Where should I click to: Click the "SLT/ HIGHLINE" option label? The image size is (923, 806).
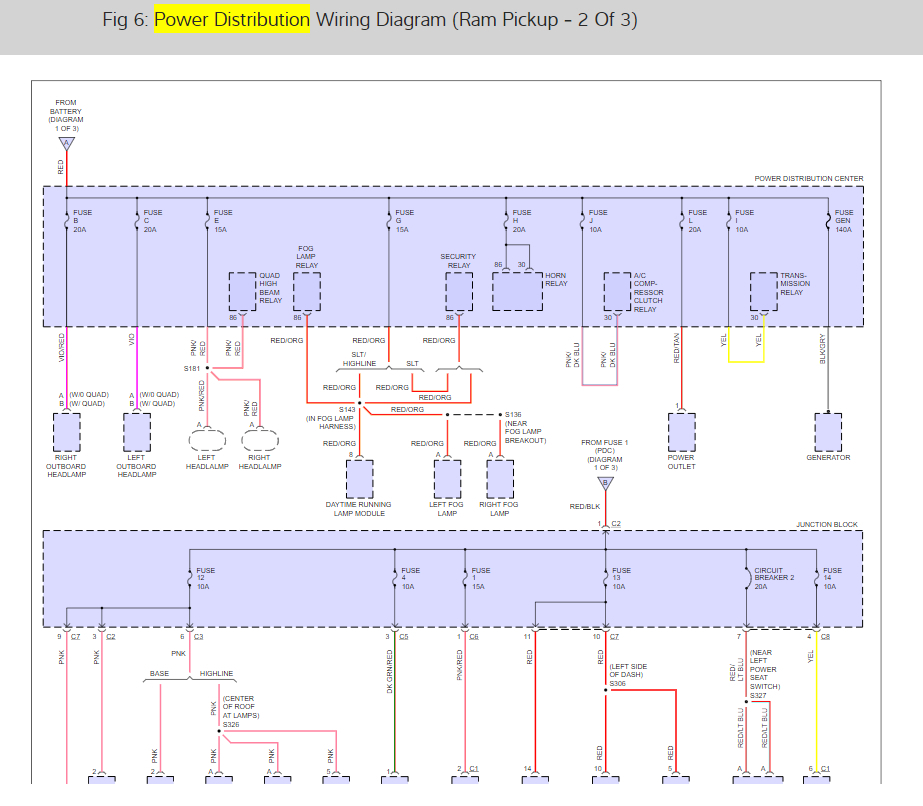tap(359, 359)
